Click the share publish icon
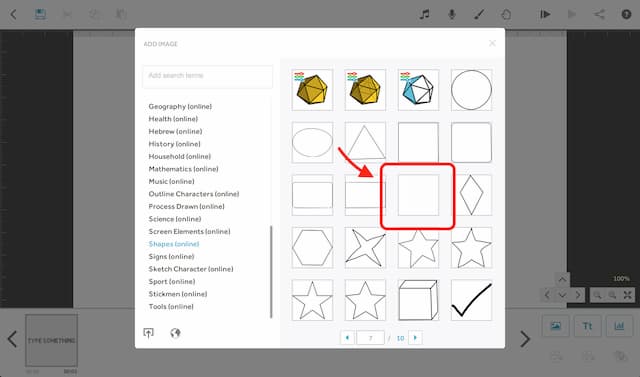The width and height of the screenshot is (640, 377). point(599,15)
